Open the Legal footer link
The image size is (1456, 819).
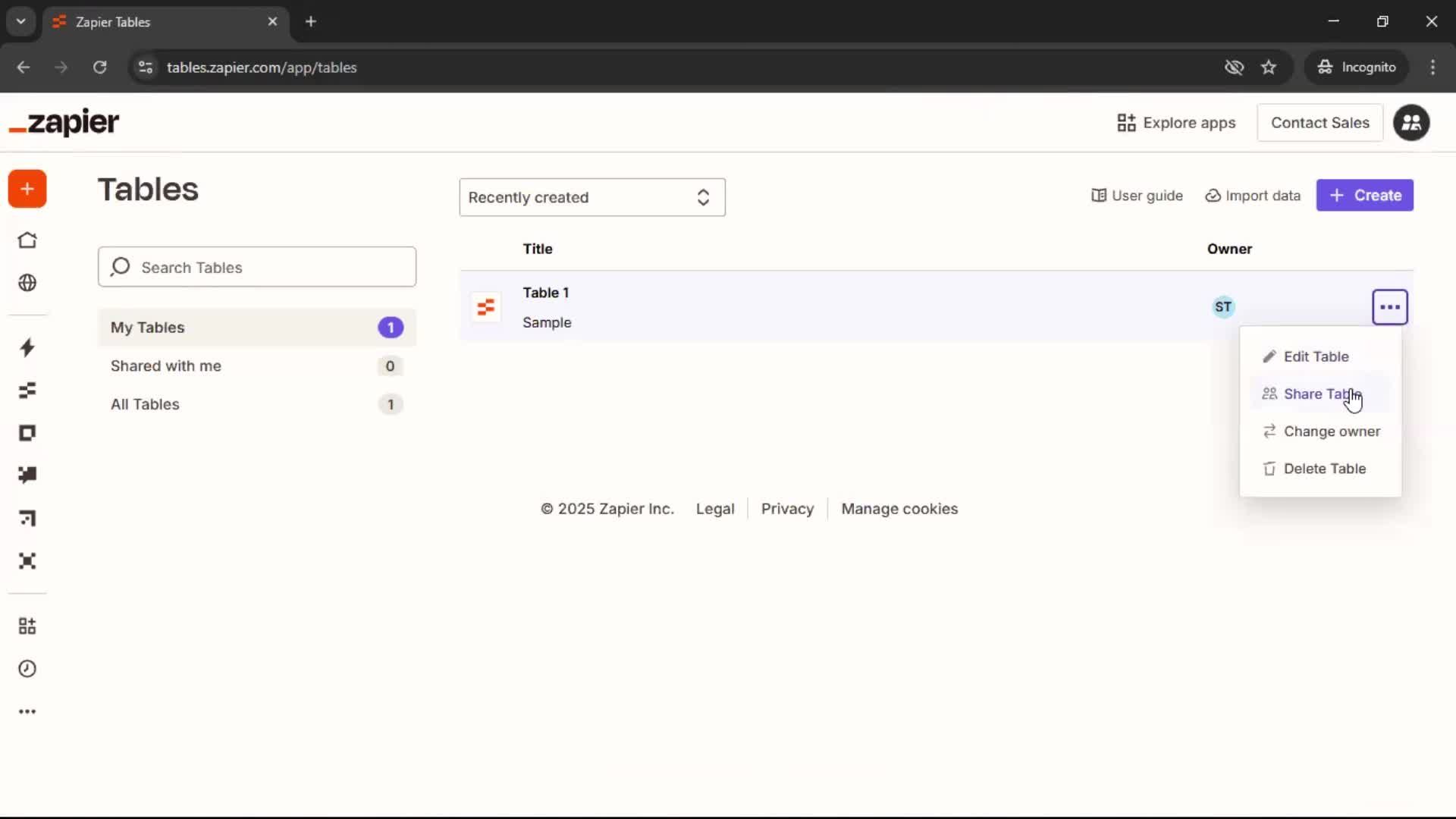click(x=715, y=509)
